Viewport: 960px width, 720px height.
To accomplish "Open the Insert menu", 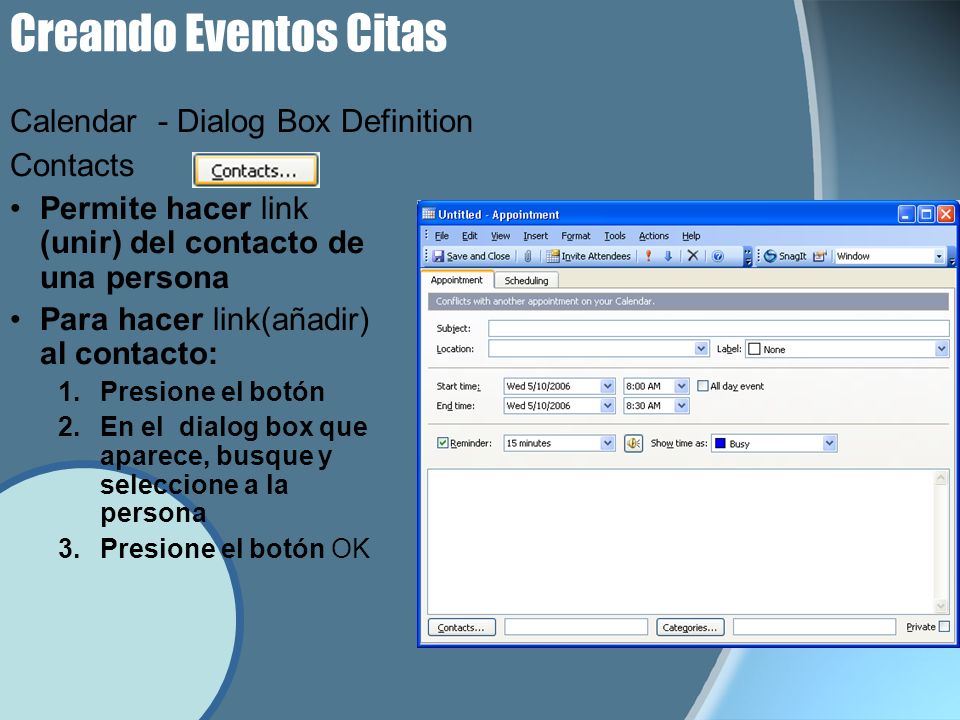I will pyautogui.click(x=536, y=236).
